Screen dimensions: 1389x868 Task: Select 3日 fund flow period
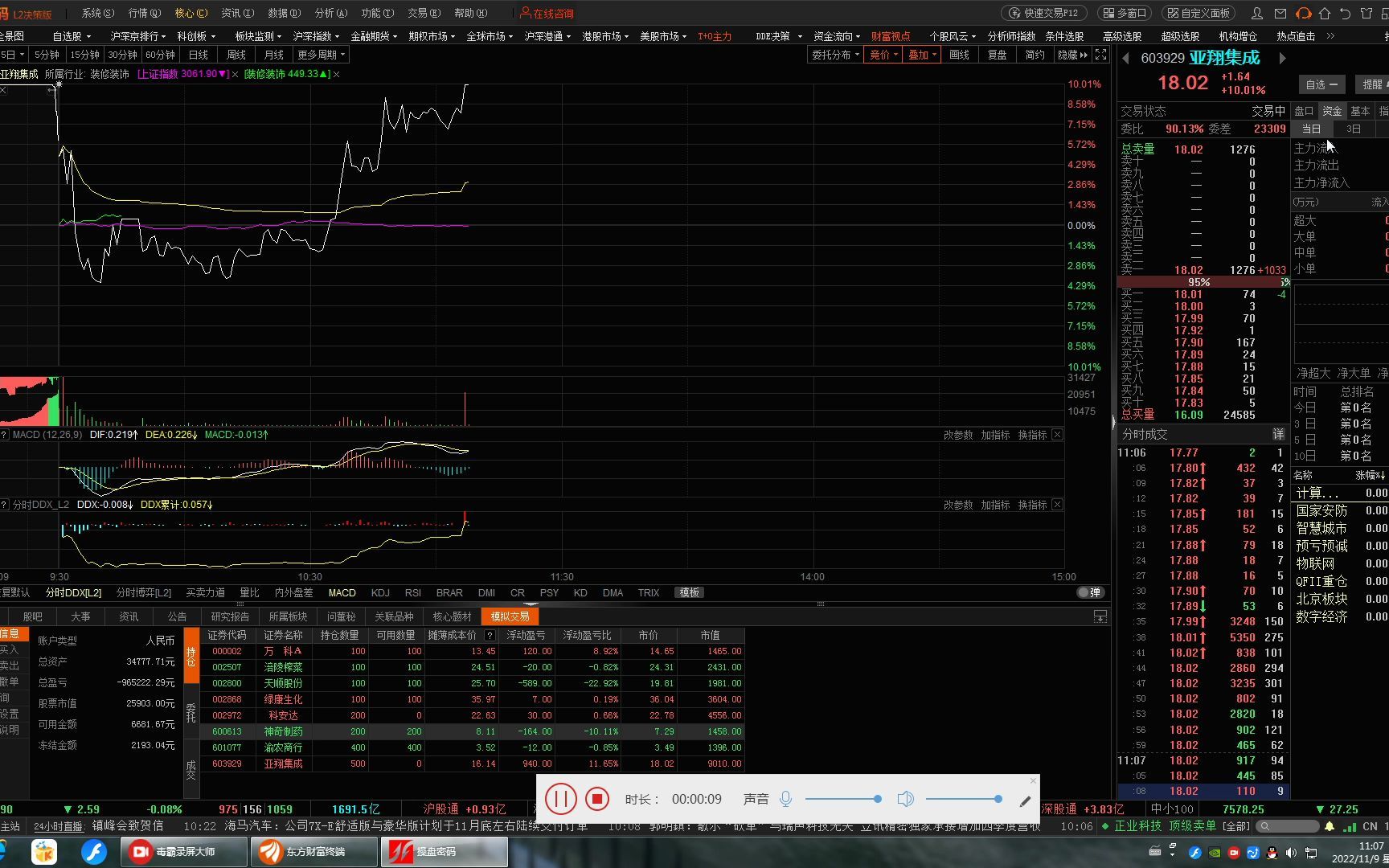point(1354,129)
